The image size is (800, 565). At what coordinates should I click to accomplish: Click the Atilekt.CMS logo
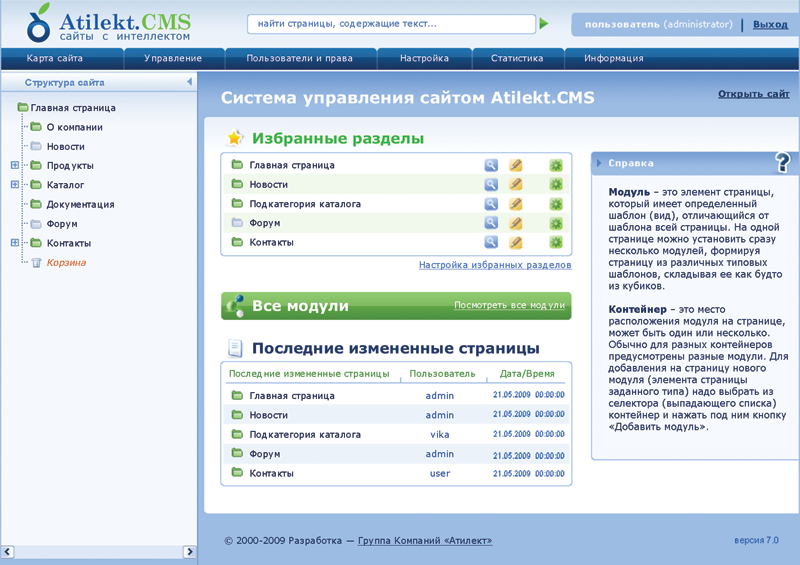coord(109,23)
